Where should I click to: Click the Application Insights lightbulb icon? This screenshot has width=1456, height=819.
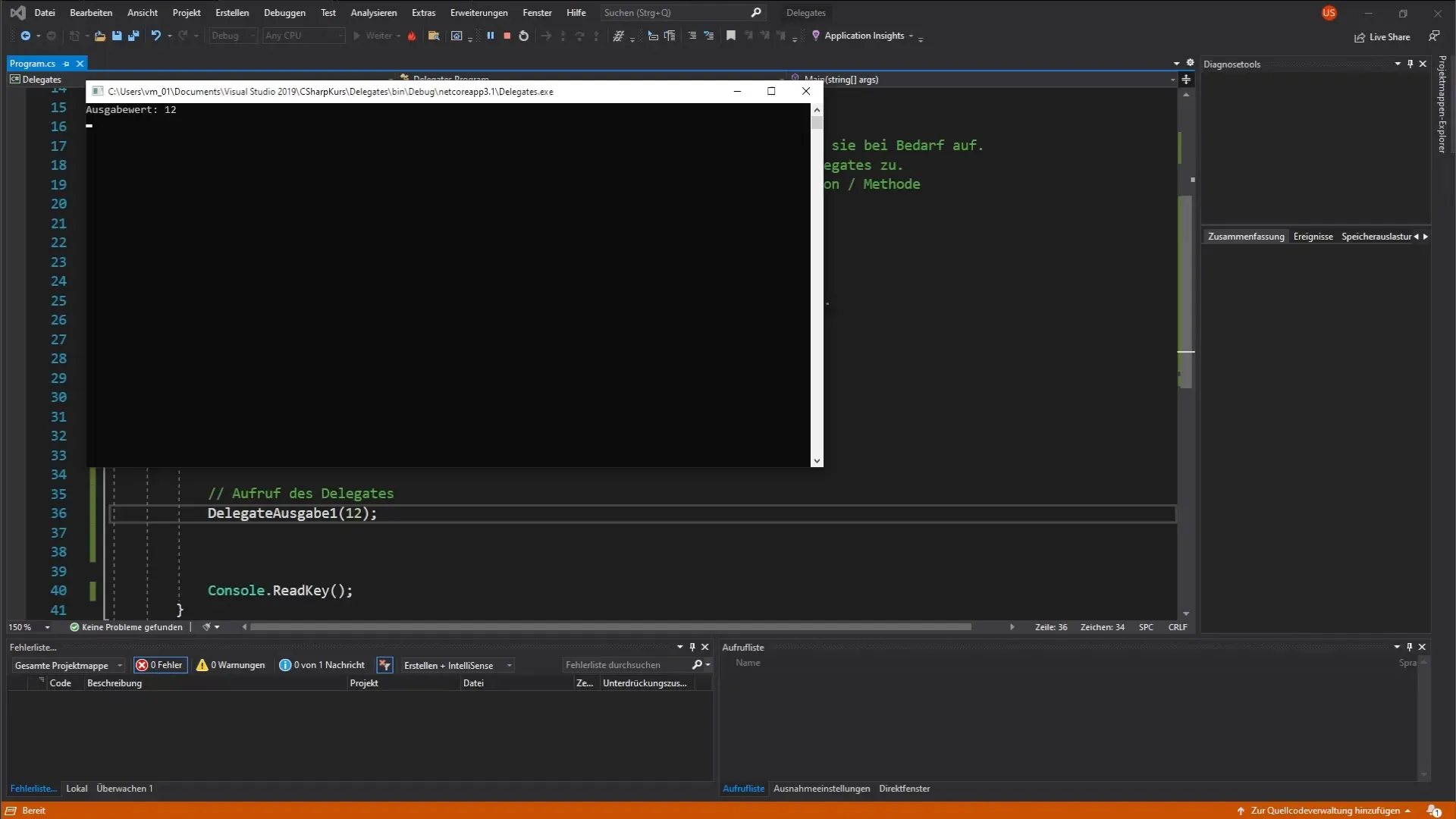click(816, 36)
